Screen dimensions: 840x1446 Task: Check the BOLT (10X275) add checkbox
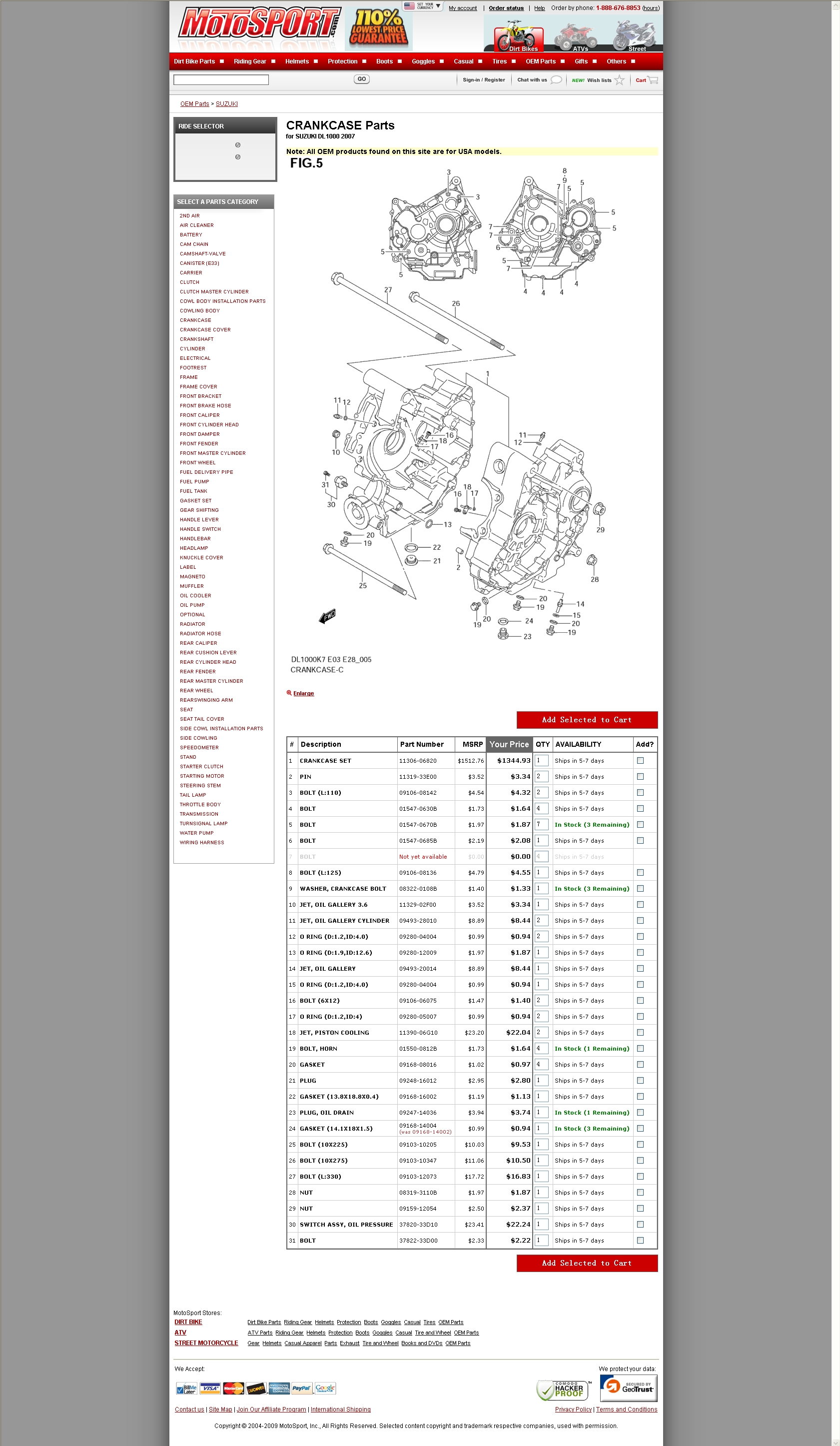tap(640, 1160)
